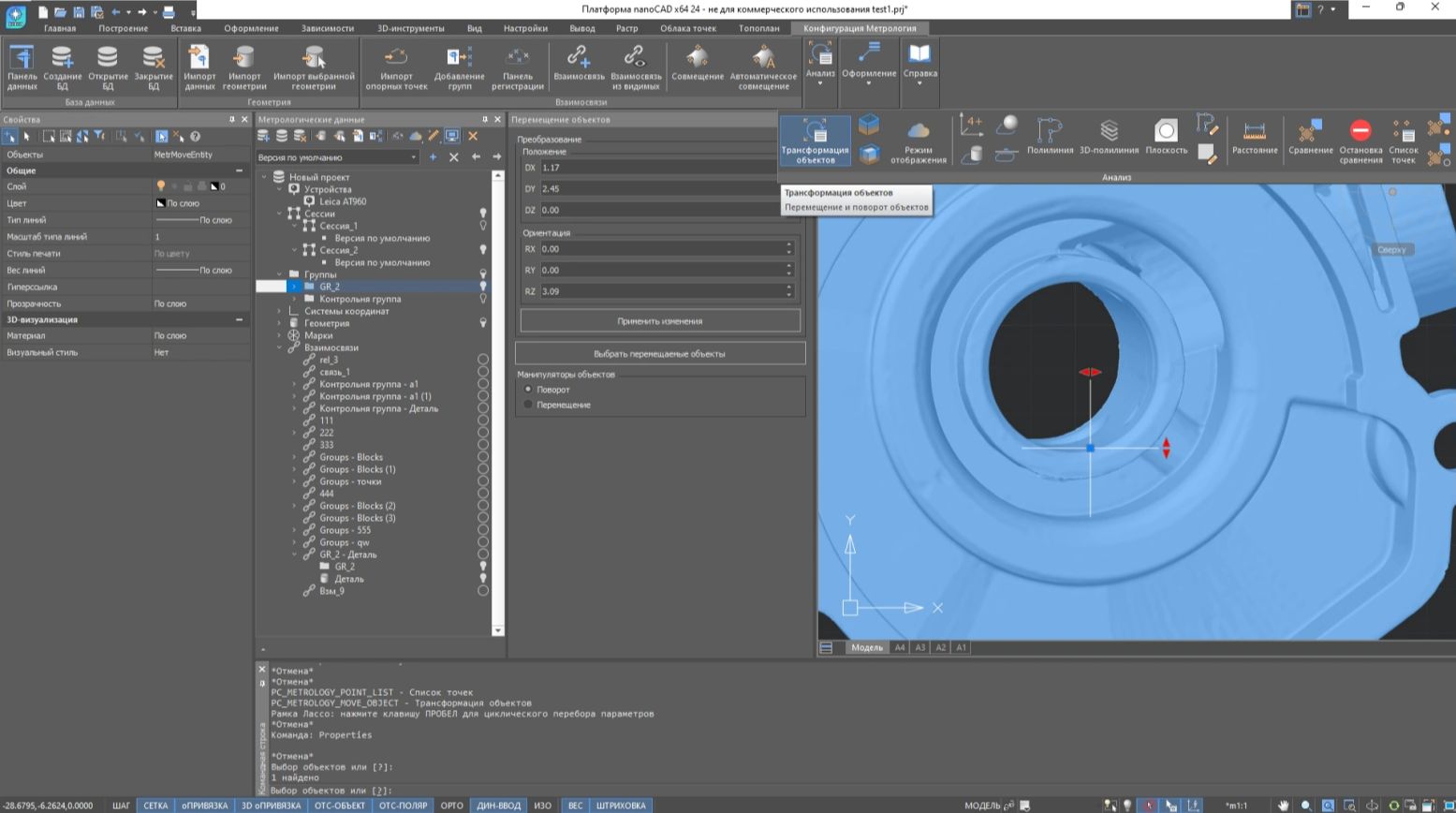This screenshot has height=813, width=1456.
Task: Switch to the Облака точек ribbon tab
Action: pos(687,28)
